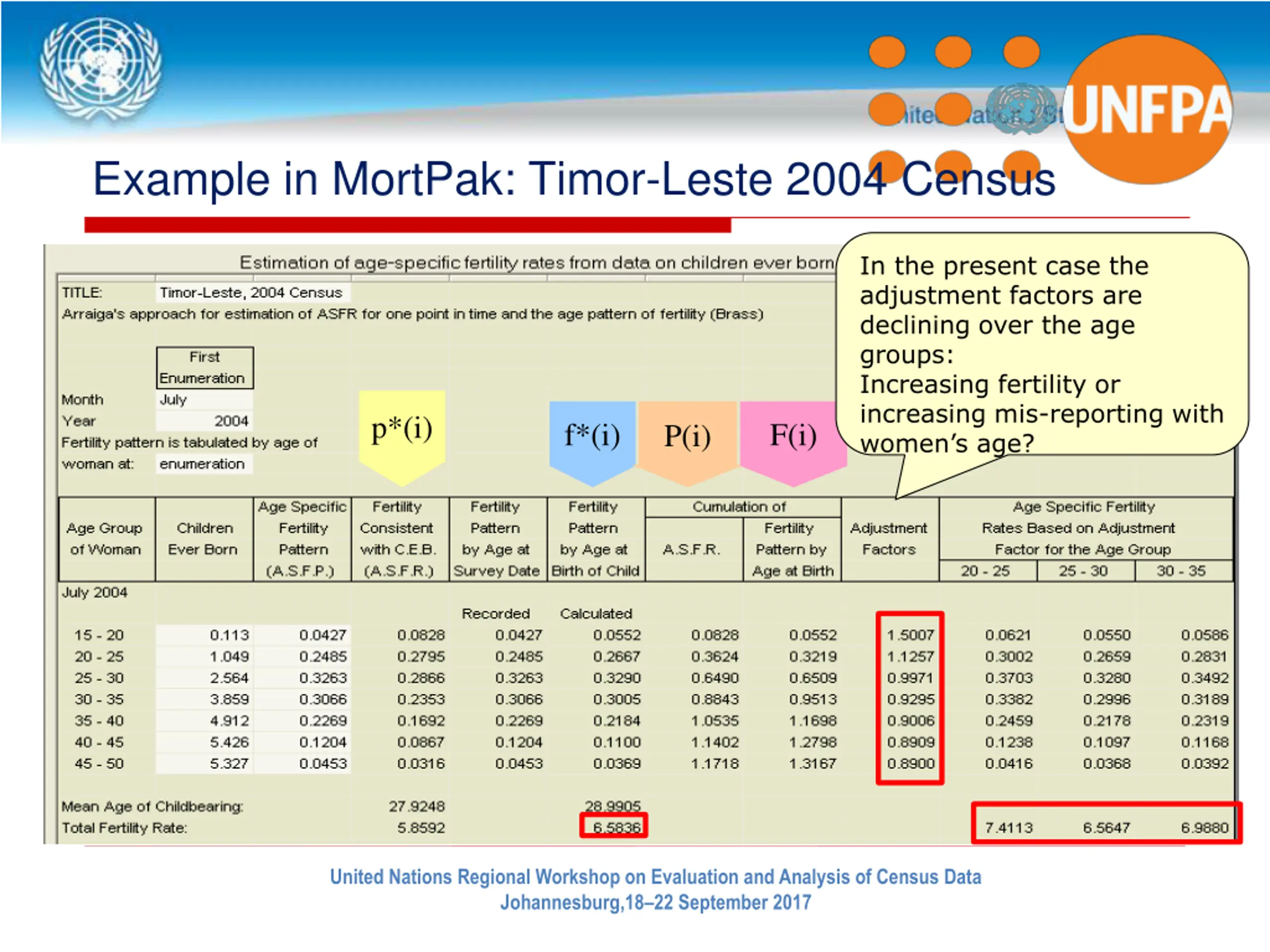Screen dimensions: 1270x952
Task: Click the Month field showing 'July'
Action: (x=204, y=399)
